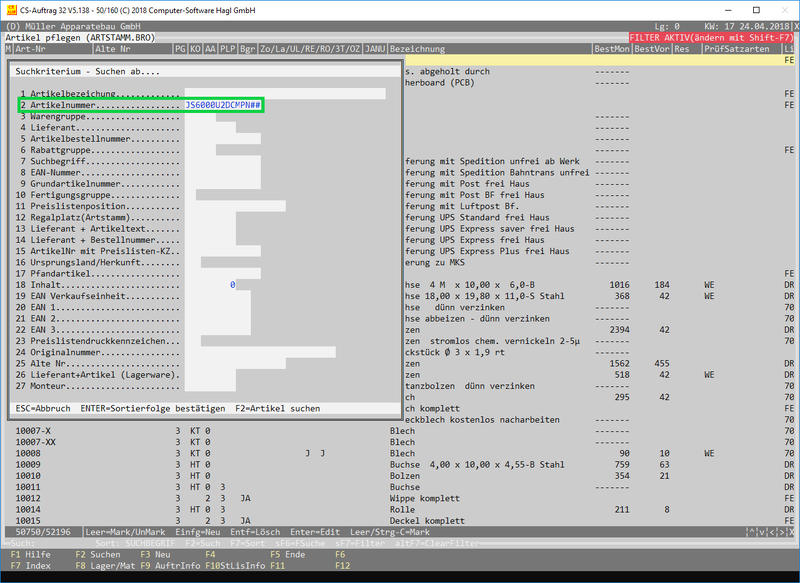This screenshot has width=800, height=583.
Task: Choose the F5 Ende function key label
Action: tap(287, 554)
